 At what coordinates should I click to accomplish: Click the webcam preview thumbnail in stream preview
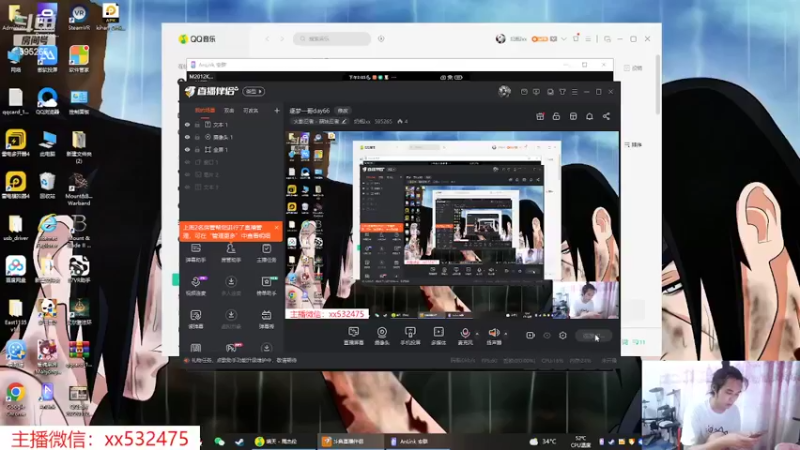coord(586,300)
